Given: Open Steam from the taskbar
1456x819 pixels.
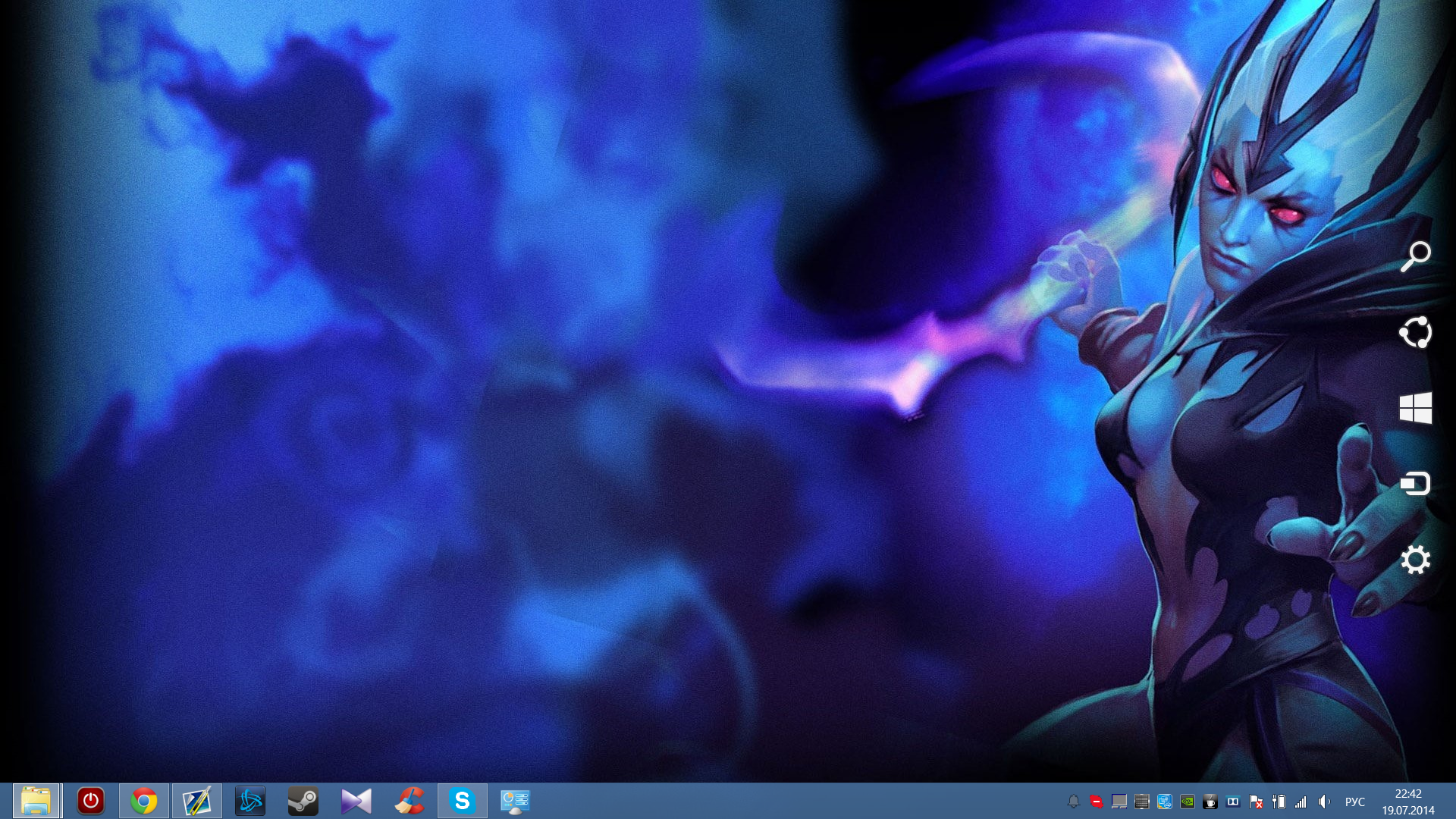Looking at the screenshot, I should coord(303,801).
